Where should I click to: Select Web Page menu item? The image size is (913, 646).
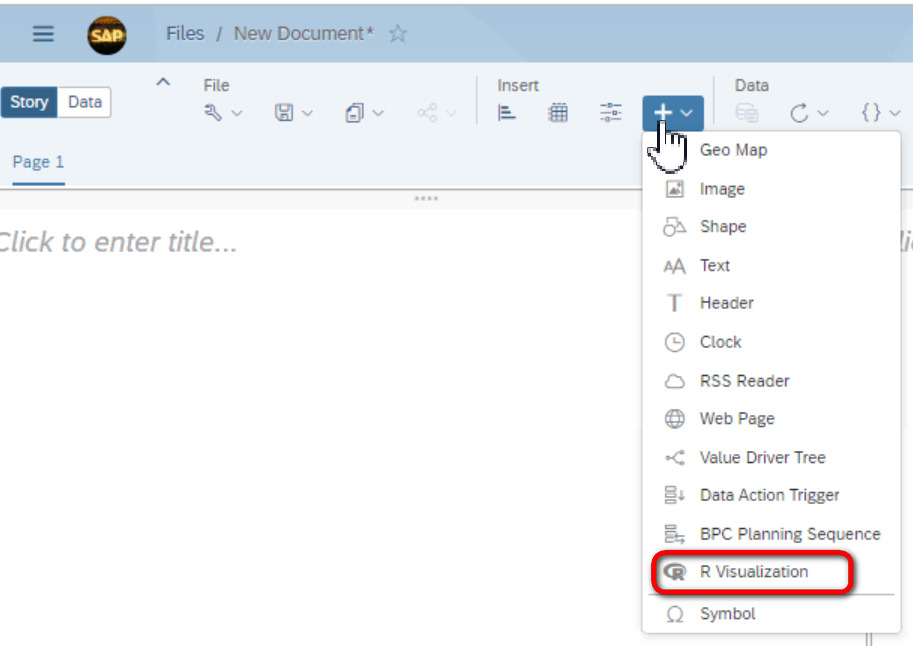pyautogui.click(x=772, y=419)
